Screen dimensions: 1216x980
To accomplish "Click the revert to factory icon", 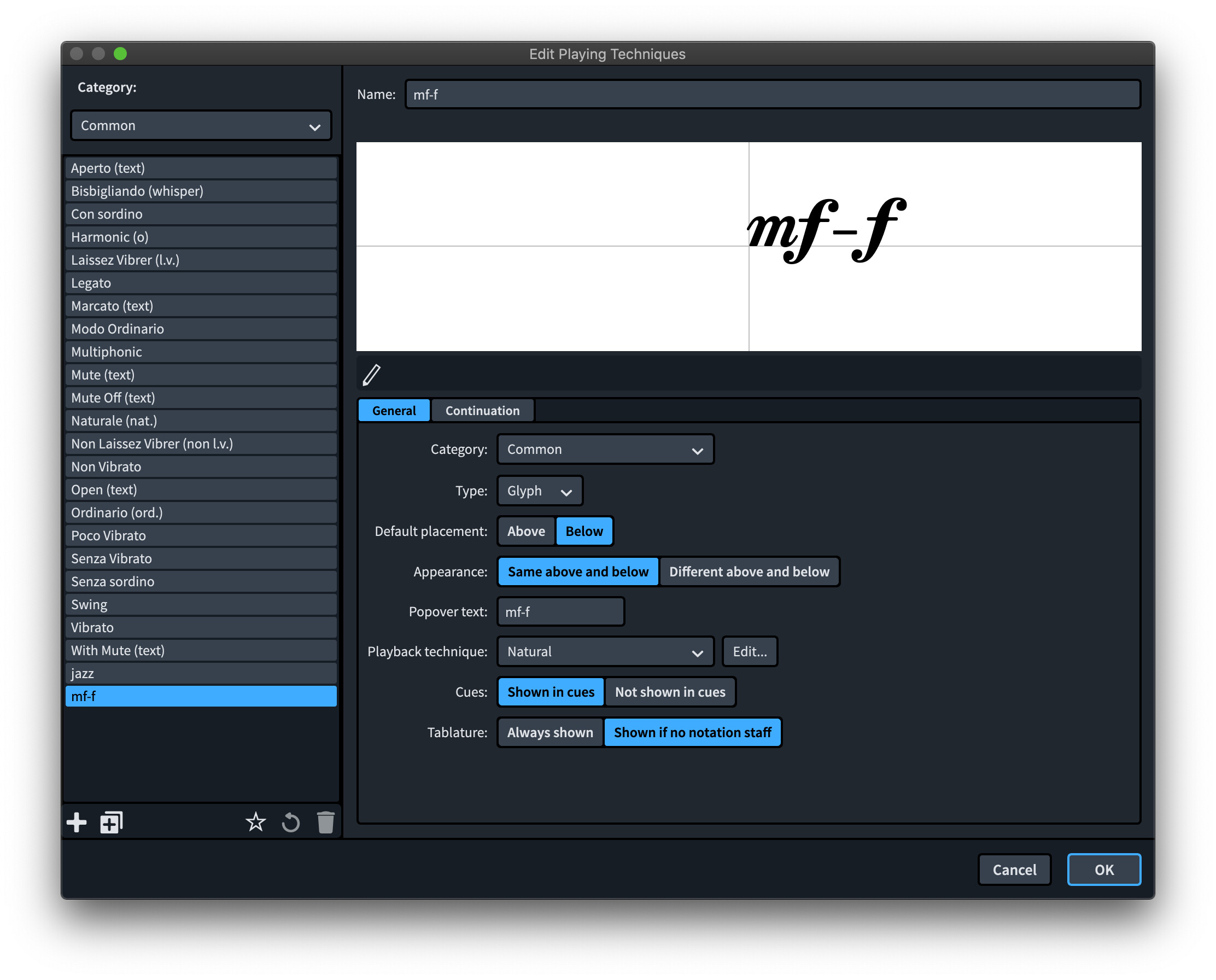I will point(290,822).
